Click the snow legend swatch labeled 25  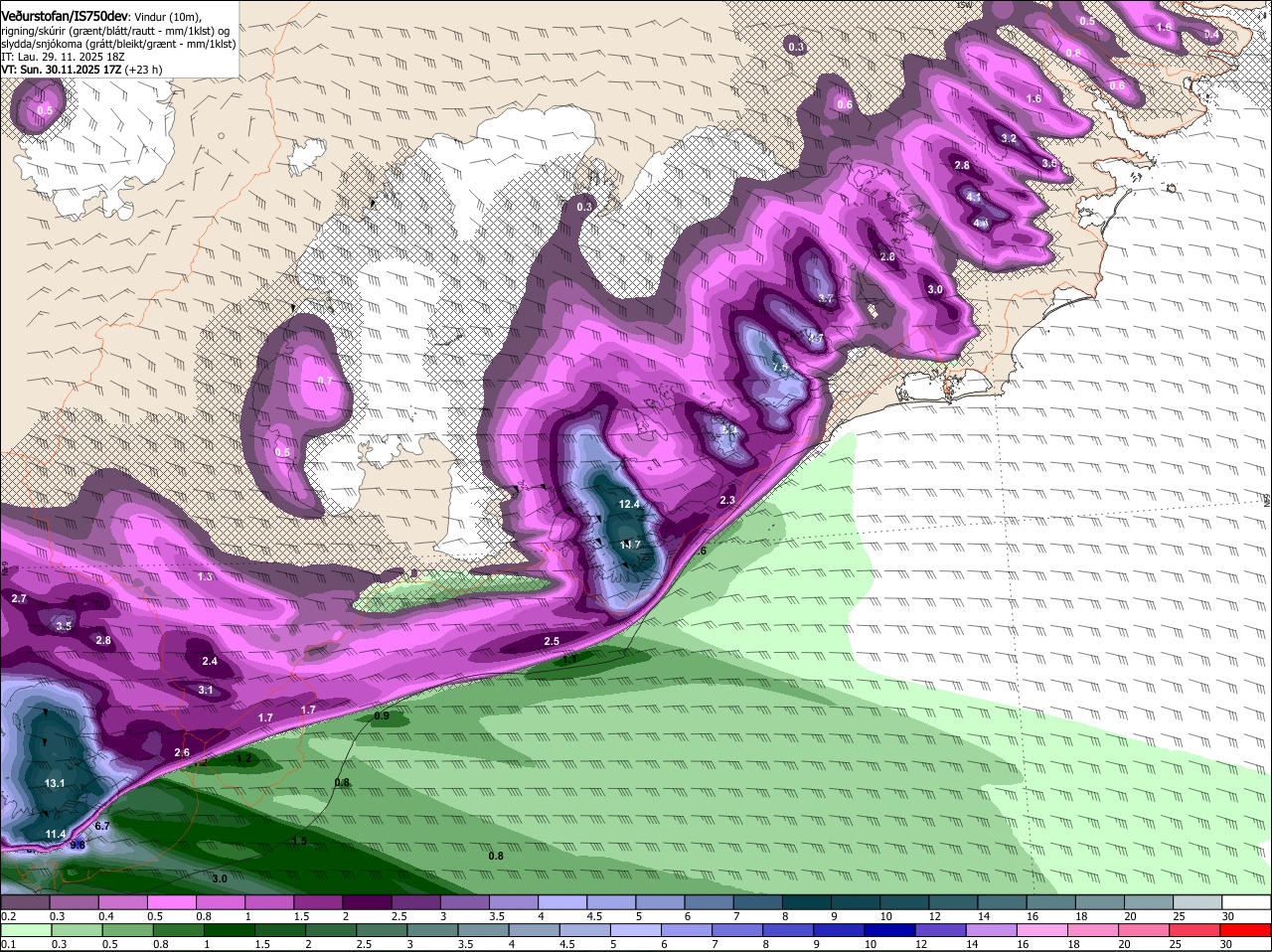coord(1198,902)
